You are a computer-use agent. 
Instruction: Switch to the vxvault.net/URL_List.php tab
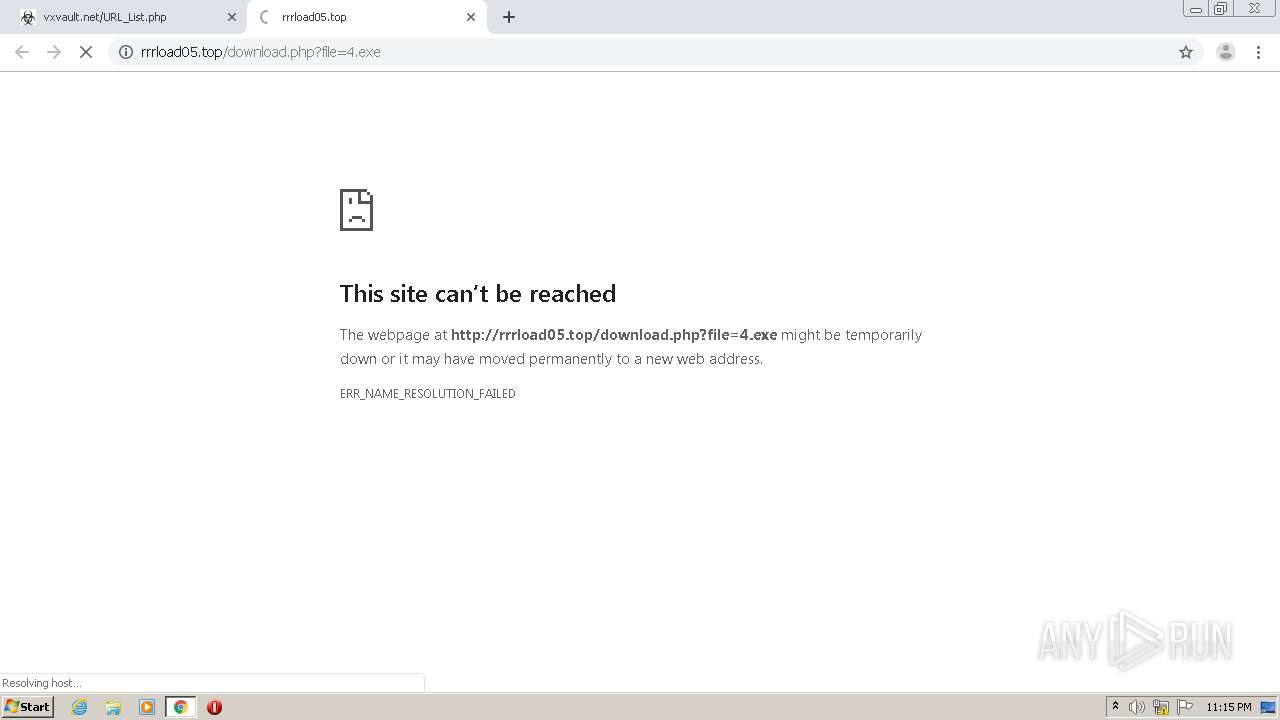(125, 17)
